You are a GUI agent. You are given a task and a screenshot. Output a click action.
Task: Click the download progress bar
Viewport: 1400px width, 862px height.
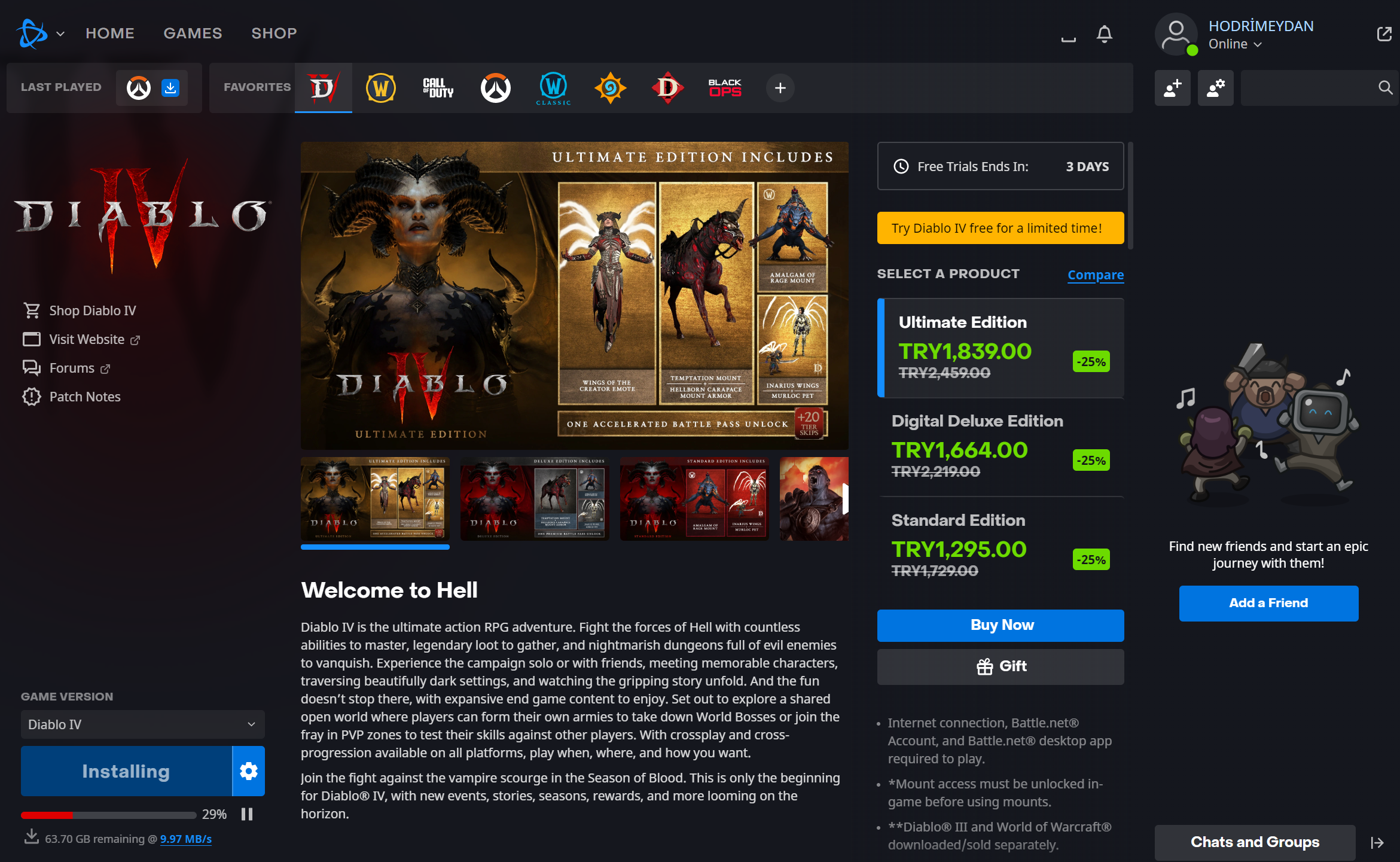[108, 815]
